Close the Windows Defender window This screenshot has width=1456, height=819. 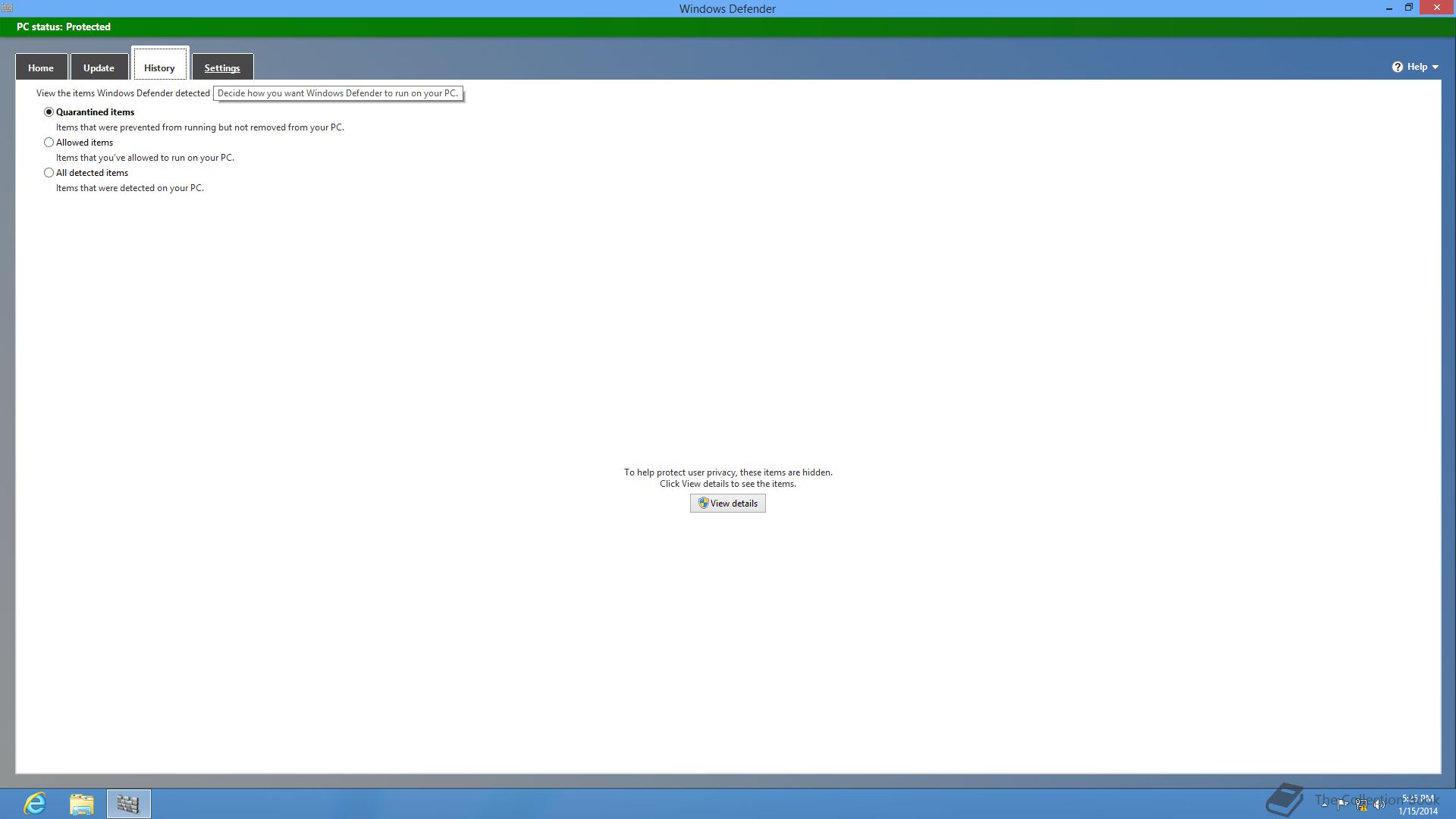coord(1436,8)
